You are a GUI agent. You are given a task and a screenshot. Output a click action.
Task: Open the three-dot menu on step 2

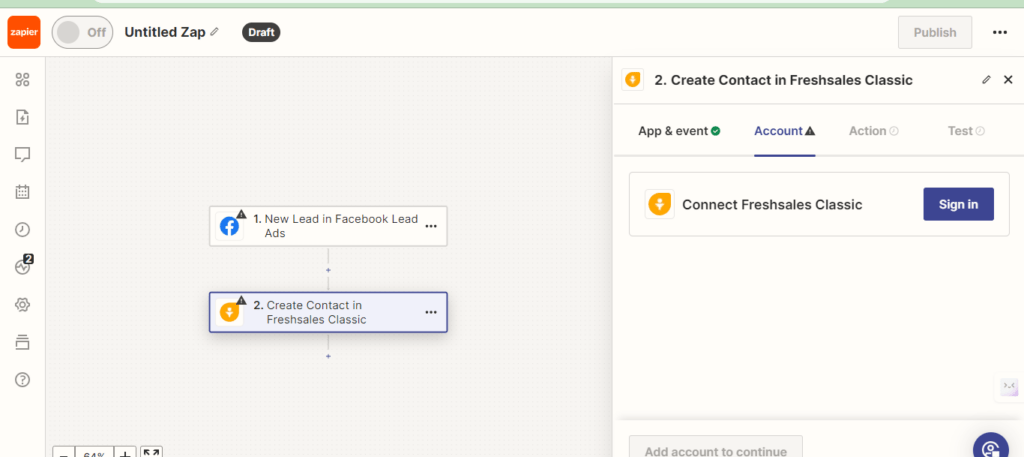tap(431, 312)
